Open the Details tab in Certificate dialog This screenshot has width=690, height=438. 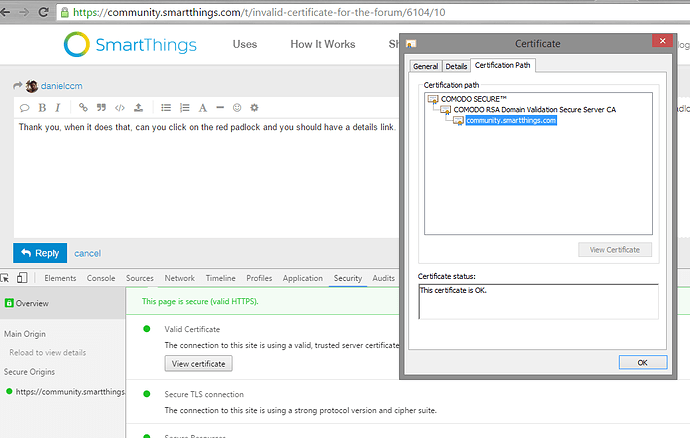pos(456,66)
